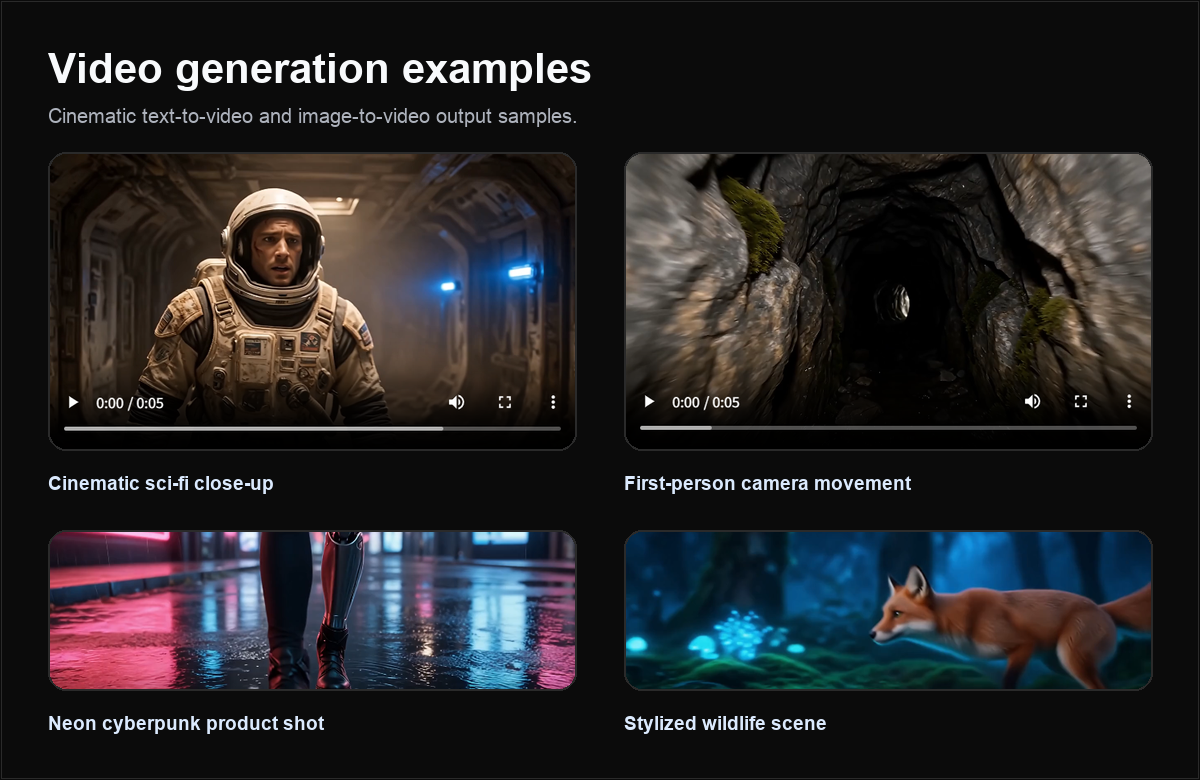Viewport: 1200px width, 780px height.
Task: Click the 'Stylized wildlife scene' caption
Action: click(x=725, y=723)
